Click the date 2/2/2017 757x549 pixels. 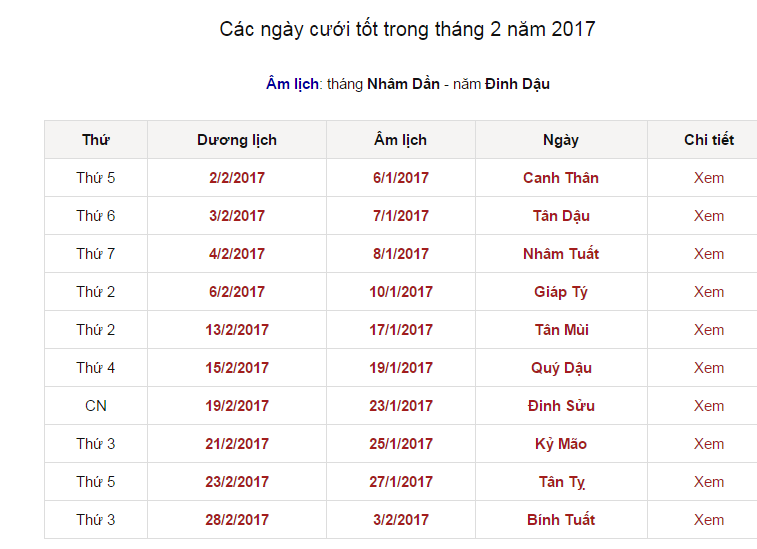coord(237,178)
